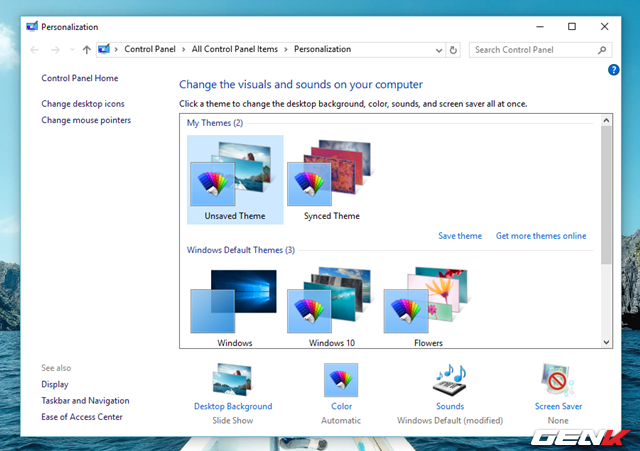640x451 pixels.
Task: Click Windows Default Themes (3) heading
Action: click(241, 250)
